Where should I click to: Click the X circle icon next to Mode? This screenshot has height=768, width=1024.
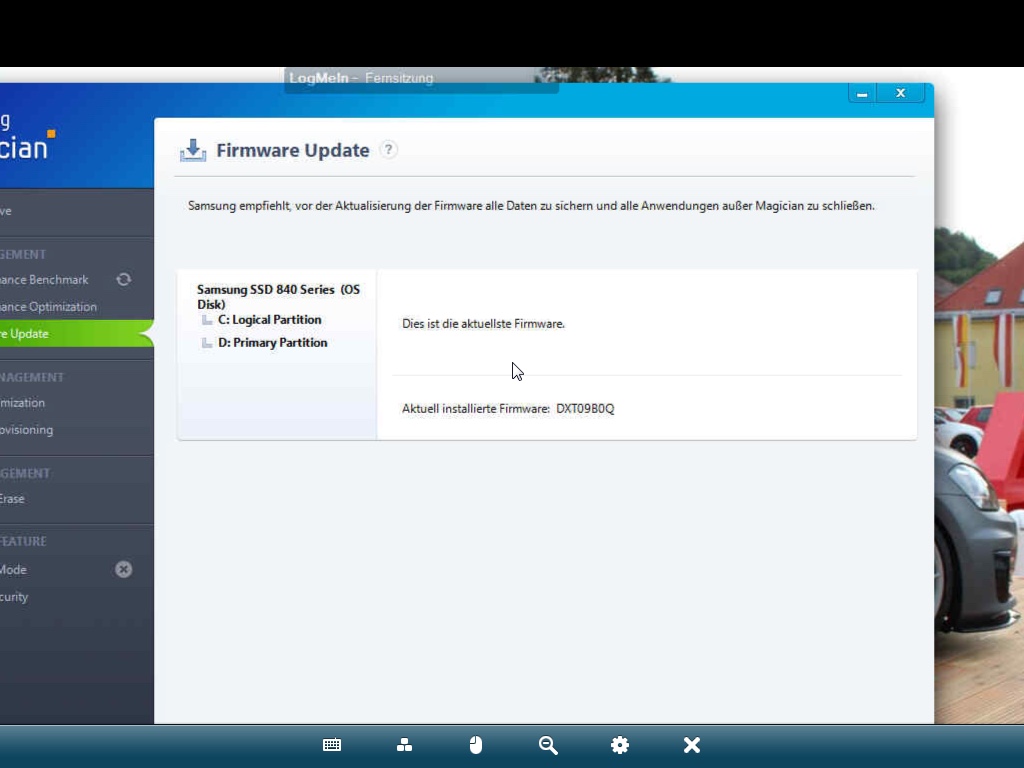(123, 569)
